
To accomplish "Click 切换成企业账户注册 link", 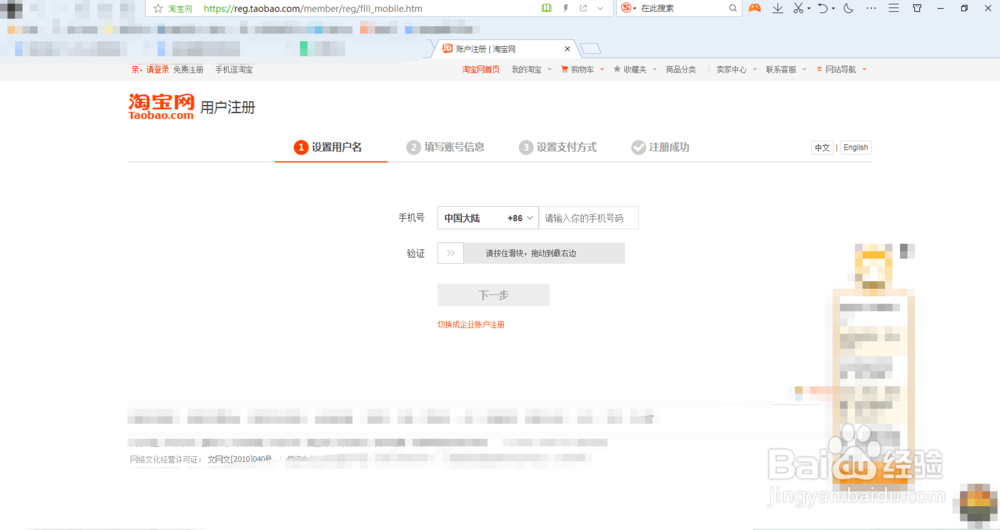I will point(471,325).
